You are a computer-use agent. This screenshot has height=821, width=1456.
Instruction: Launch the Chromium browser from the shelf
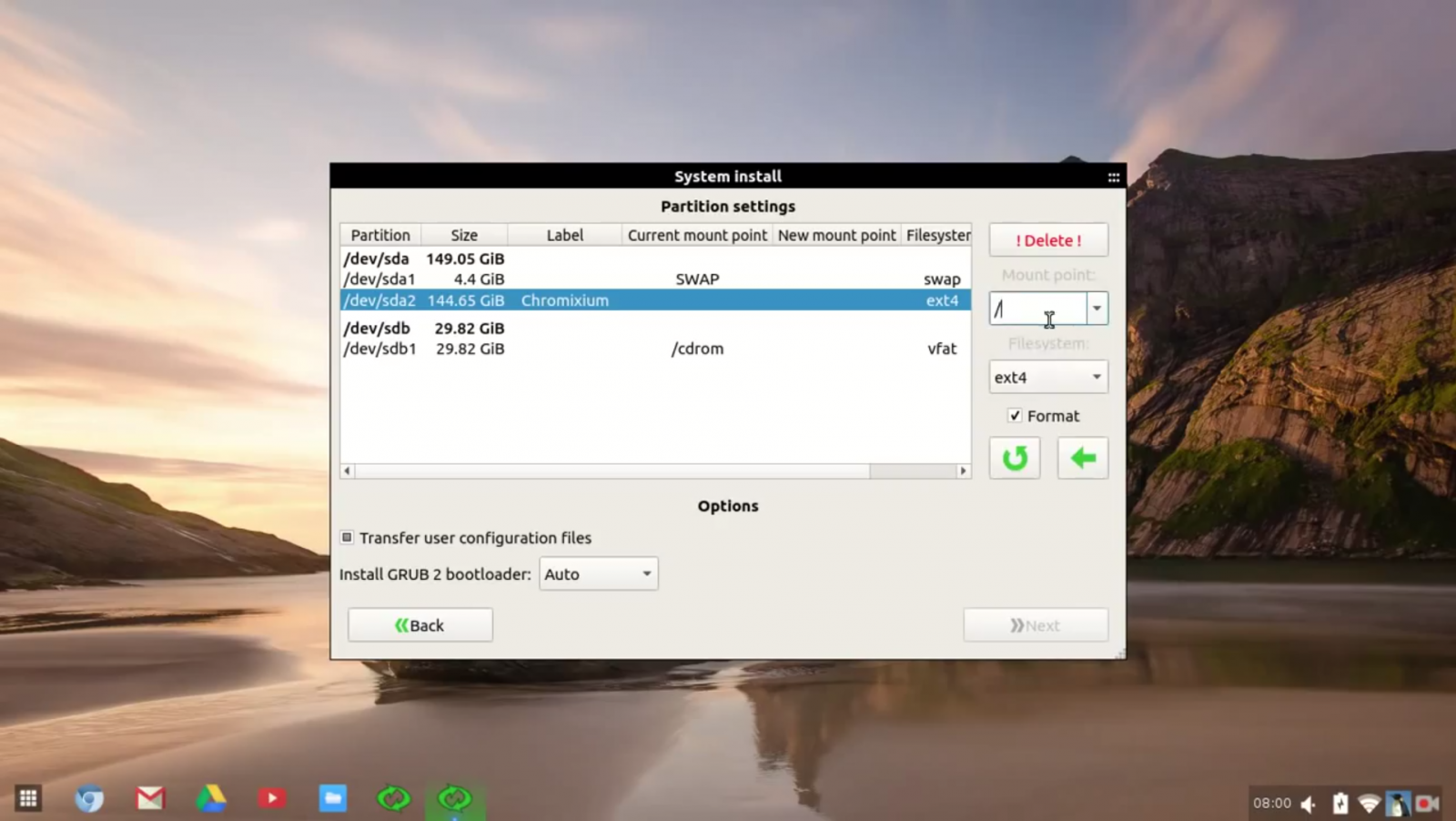point(89,798)
